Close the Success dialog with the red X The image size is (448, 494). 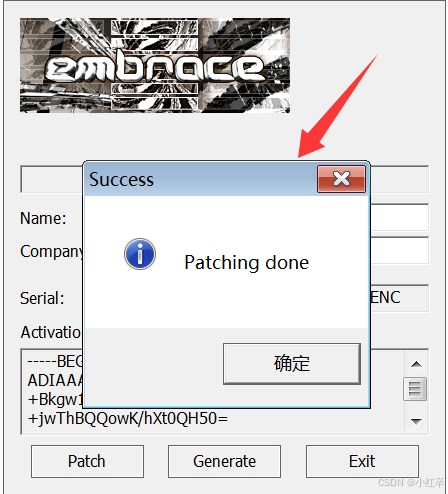341,179
